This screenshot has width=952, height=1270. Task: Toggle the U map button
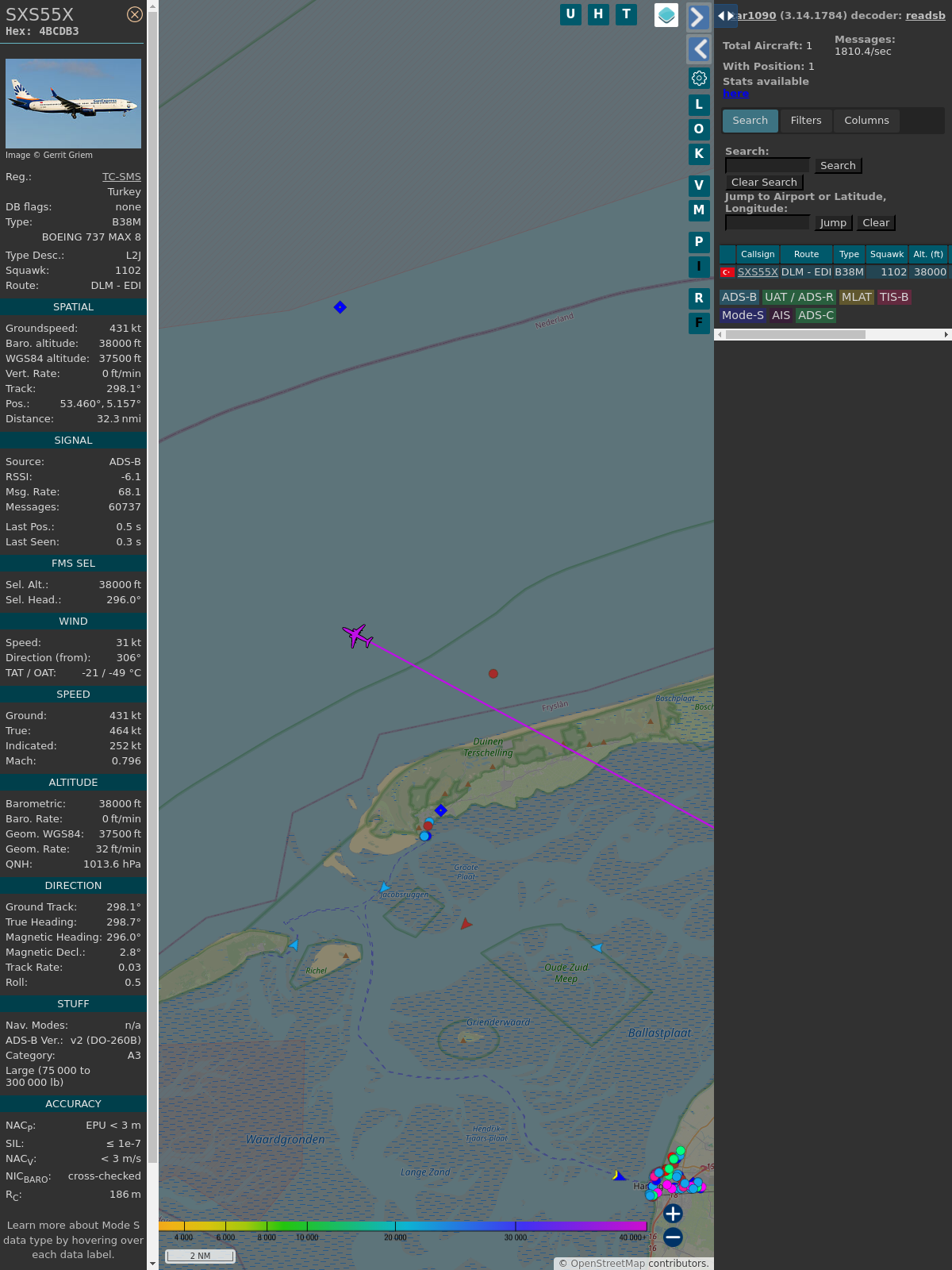(570, 14)
